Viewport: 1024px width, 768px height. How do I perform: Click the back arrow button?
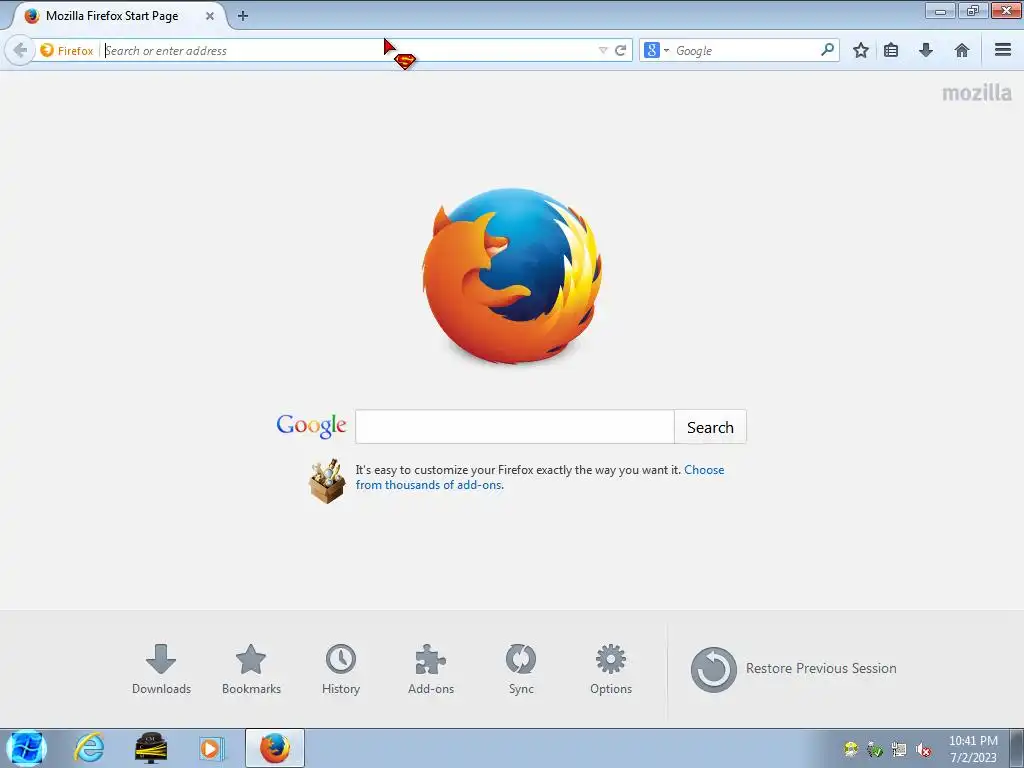point(20,50)
